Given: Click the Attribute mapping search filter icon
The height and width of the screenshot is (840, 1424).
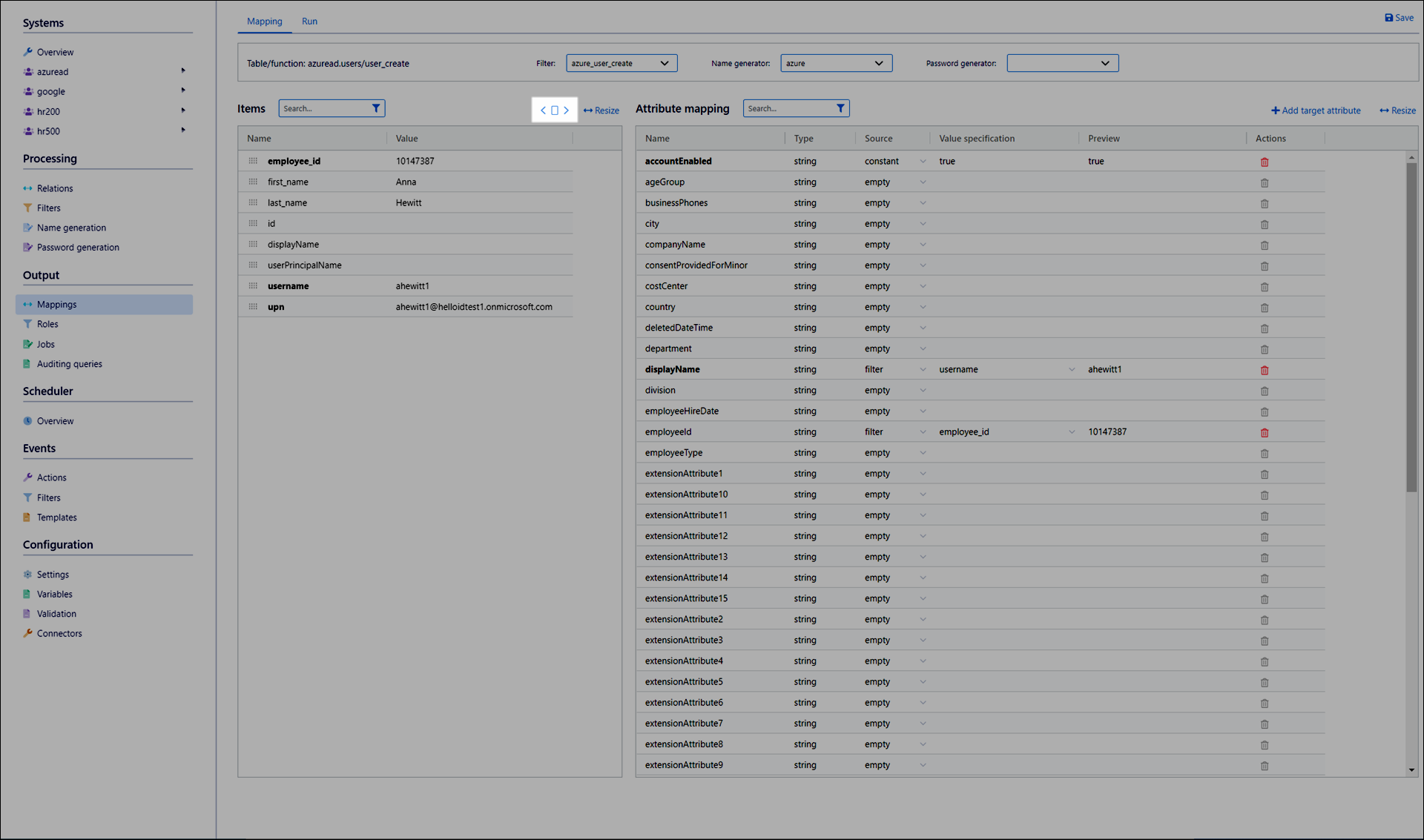Looking at the screenshot, I should pos(840,108).
